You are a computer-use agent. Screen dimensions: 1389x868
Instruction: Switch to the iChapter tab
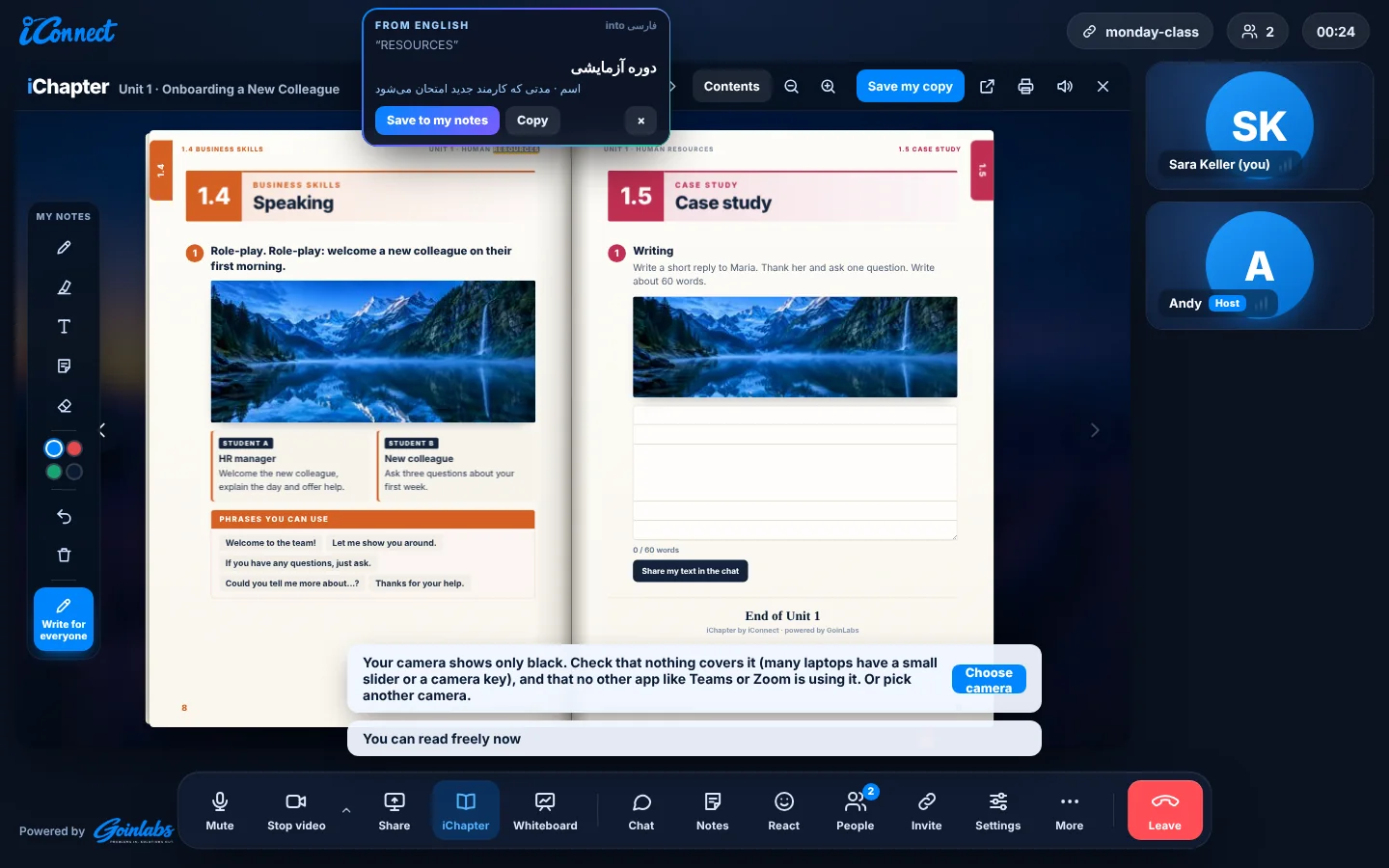pos(466,810)
